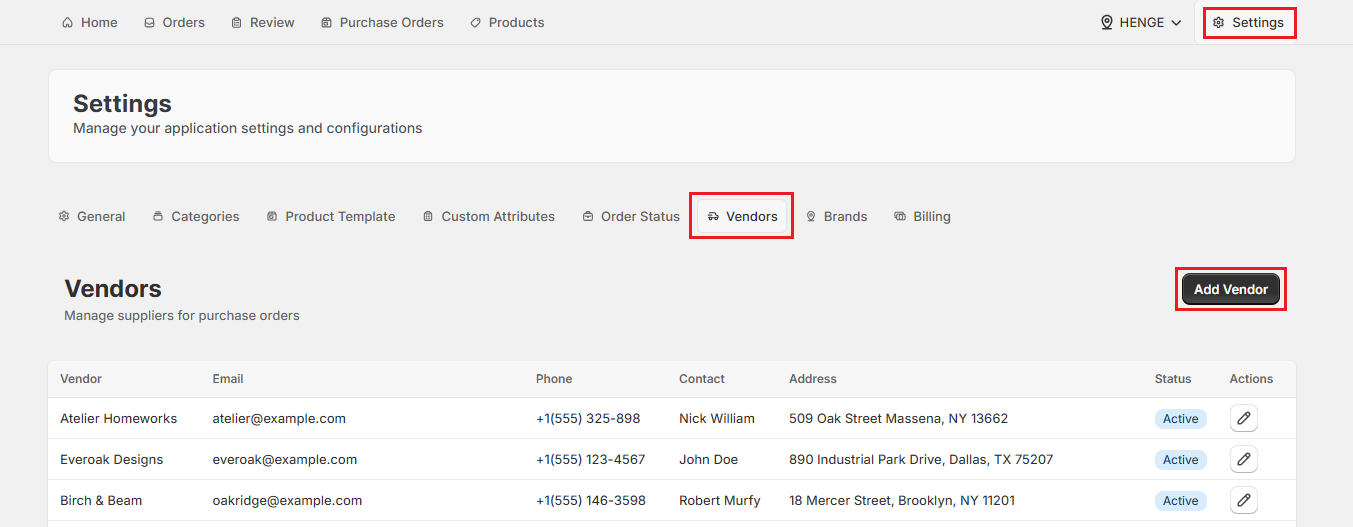The height and width of the screenshot is (527, 1353).
Task: Edit the Birch & Beam vendor pencil icon
Action: [x=1244, y=500]
